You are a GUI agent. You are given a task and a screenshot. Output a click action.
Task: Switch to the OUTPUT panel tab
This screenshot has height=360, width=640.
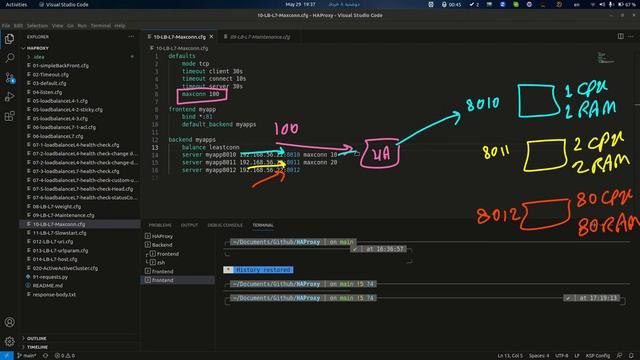click(x=189, y=225)
